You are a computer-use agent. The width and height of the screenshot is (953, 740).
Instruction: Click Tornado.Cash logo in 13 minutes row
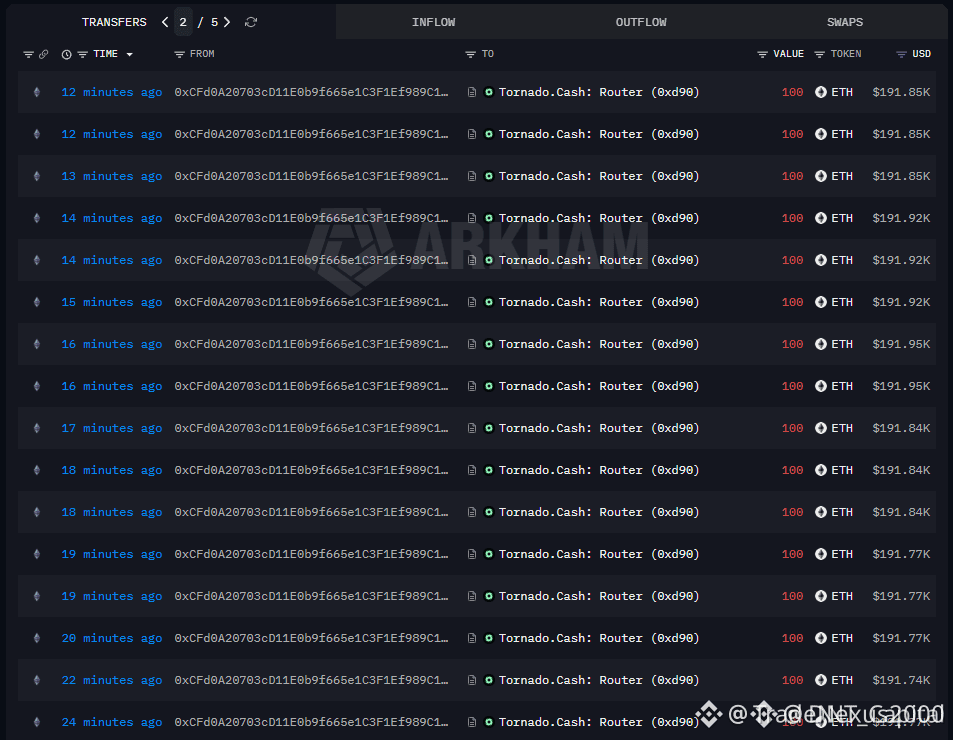tap(489, 176)
